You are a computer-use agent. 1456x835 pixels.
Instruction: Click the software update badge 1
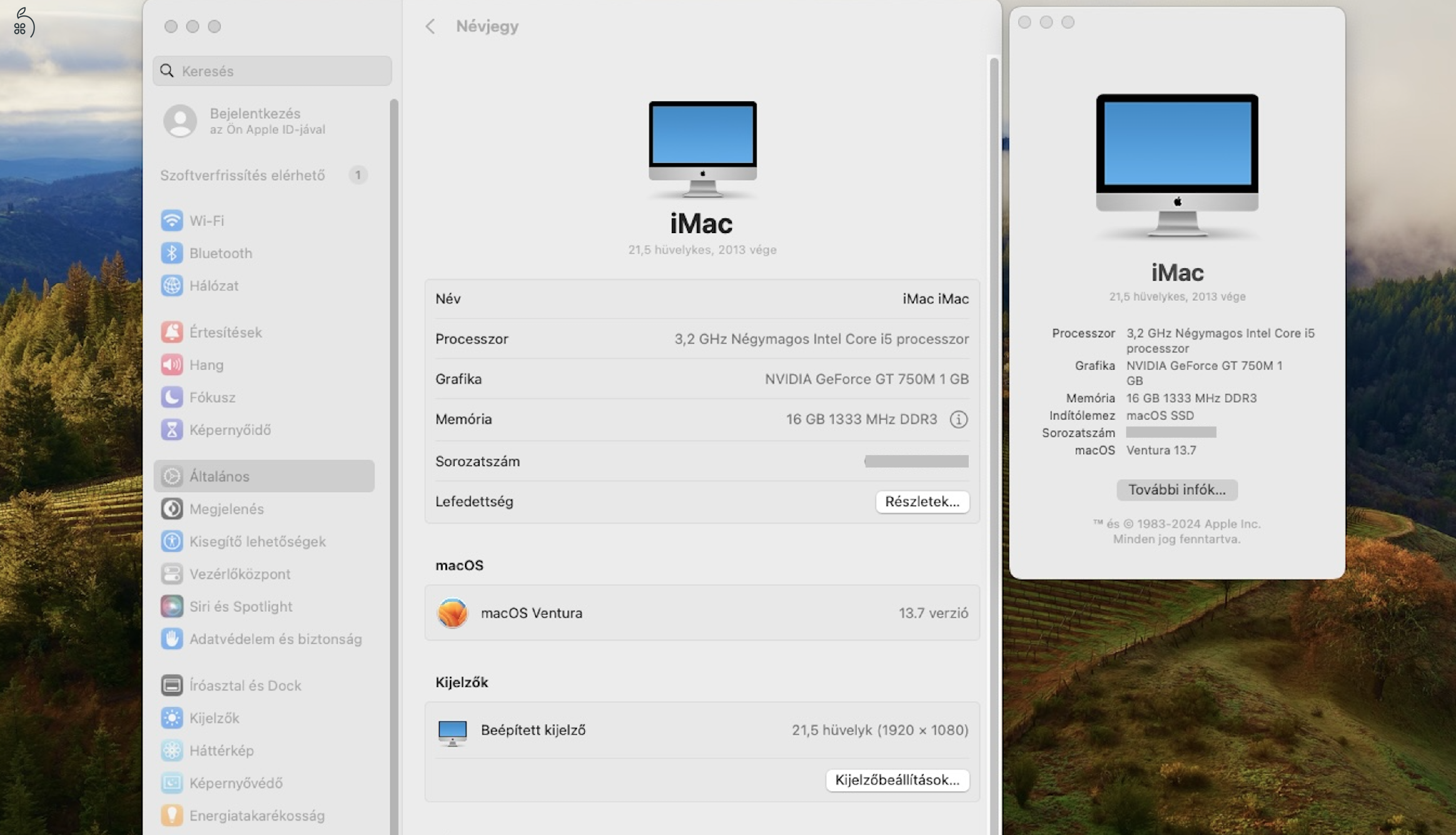358,174
